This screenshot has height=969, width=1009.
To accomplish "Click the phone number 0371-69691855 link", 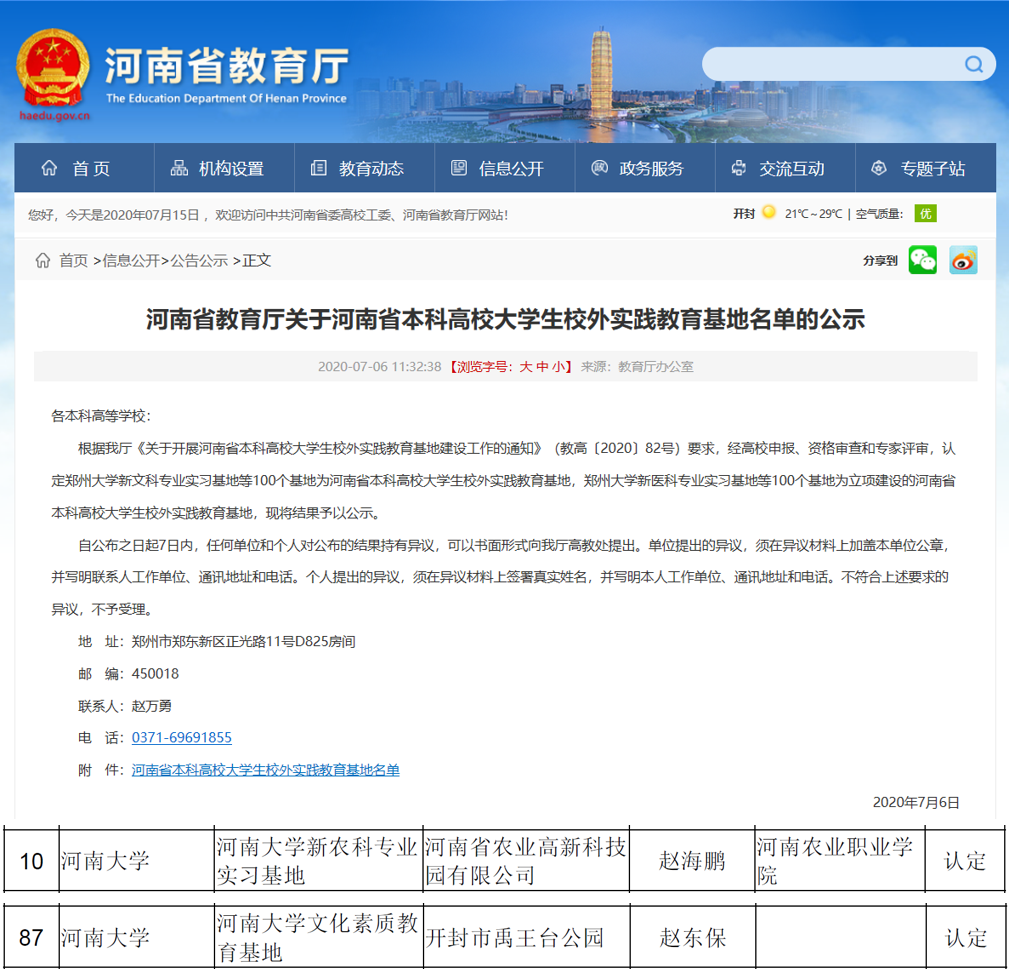I will 181,738.
